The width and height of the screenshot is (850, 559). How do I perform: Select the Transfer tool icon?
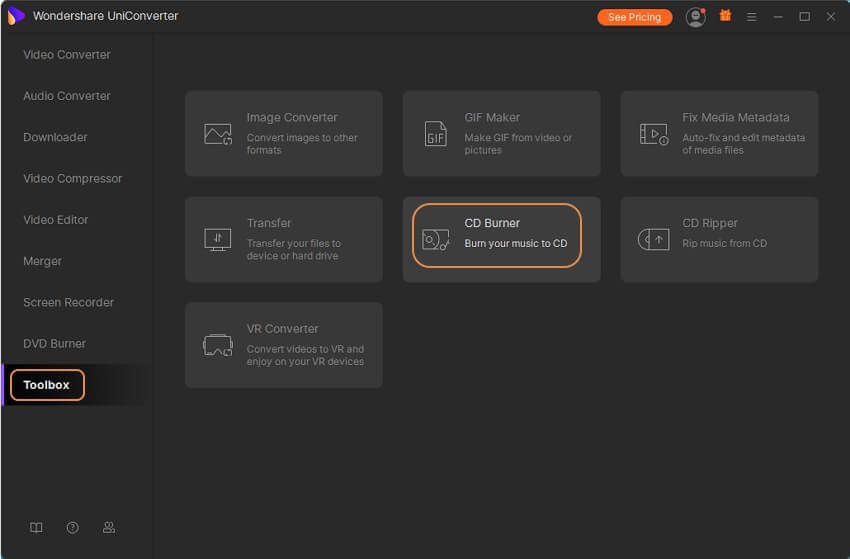[x=218, y=239]
